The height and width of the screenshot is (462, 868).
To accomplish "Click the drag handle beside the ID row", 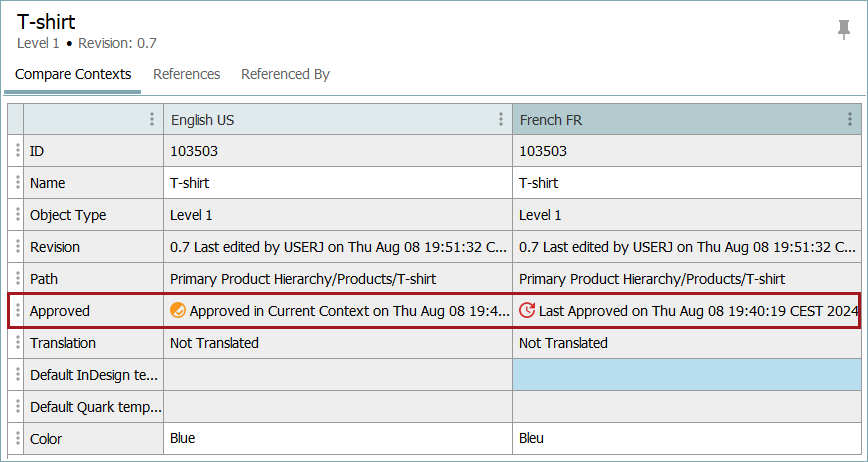I will tap(17, 151).
